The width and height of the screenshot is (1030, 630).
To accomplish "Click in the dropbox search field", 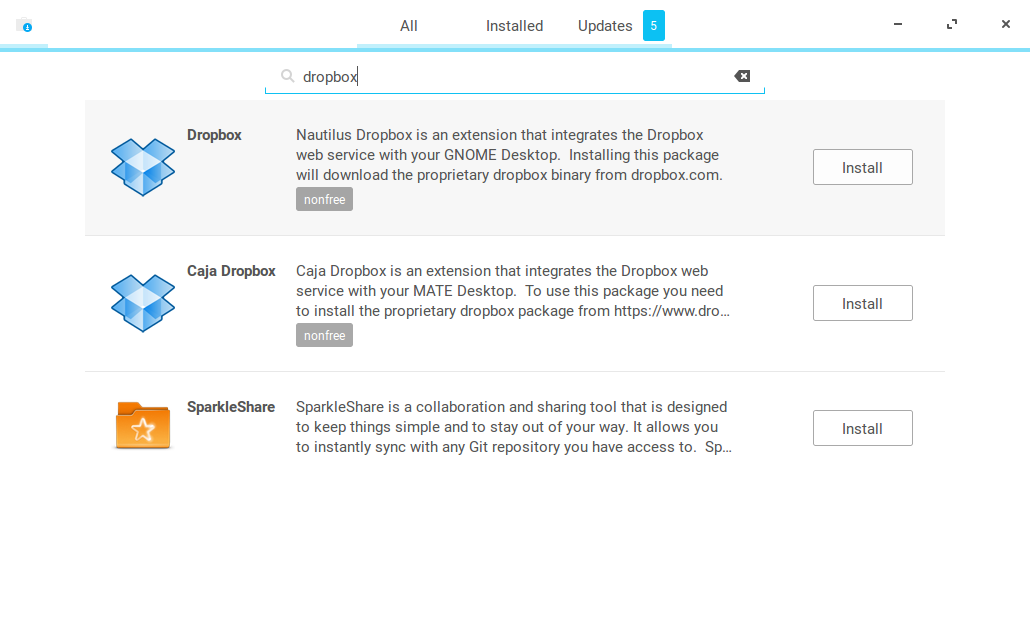I will pyautogui.click(x=514, y=77).
